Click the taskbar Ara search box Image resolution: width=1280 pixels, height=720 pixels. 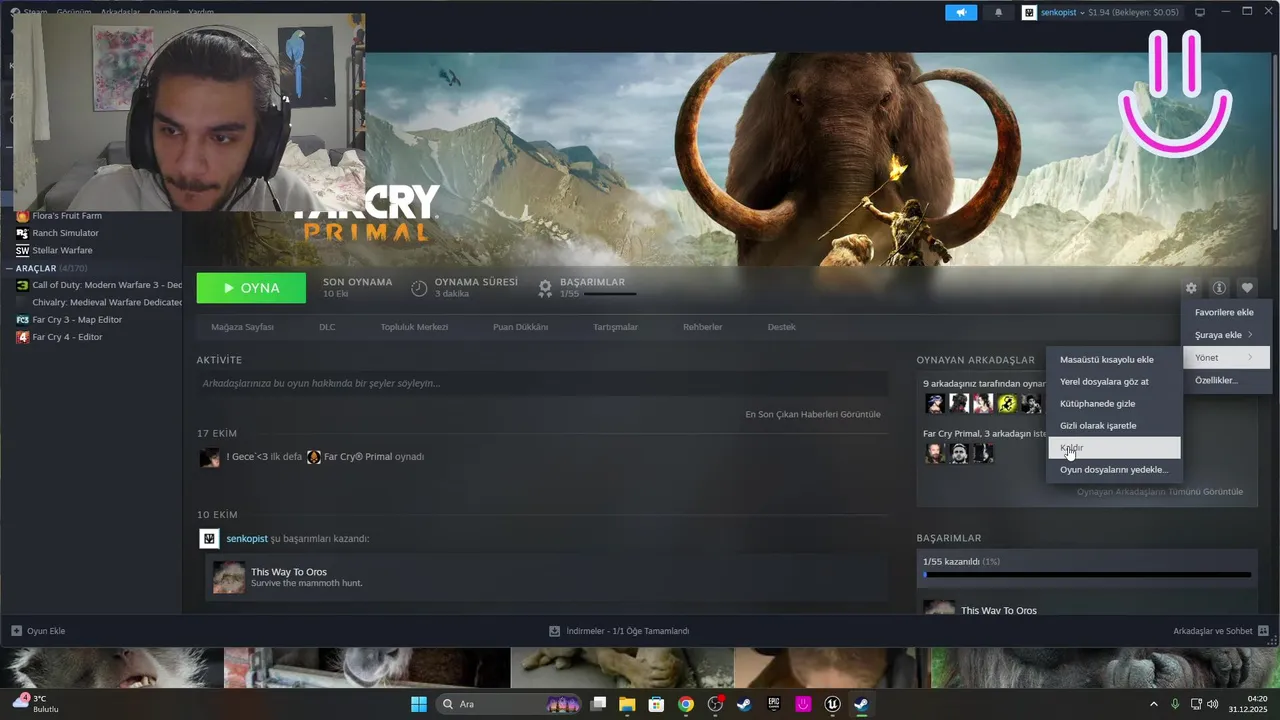(510, 704)
